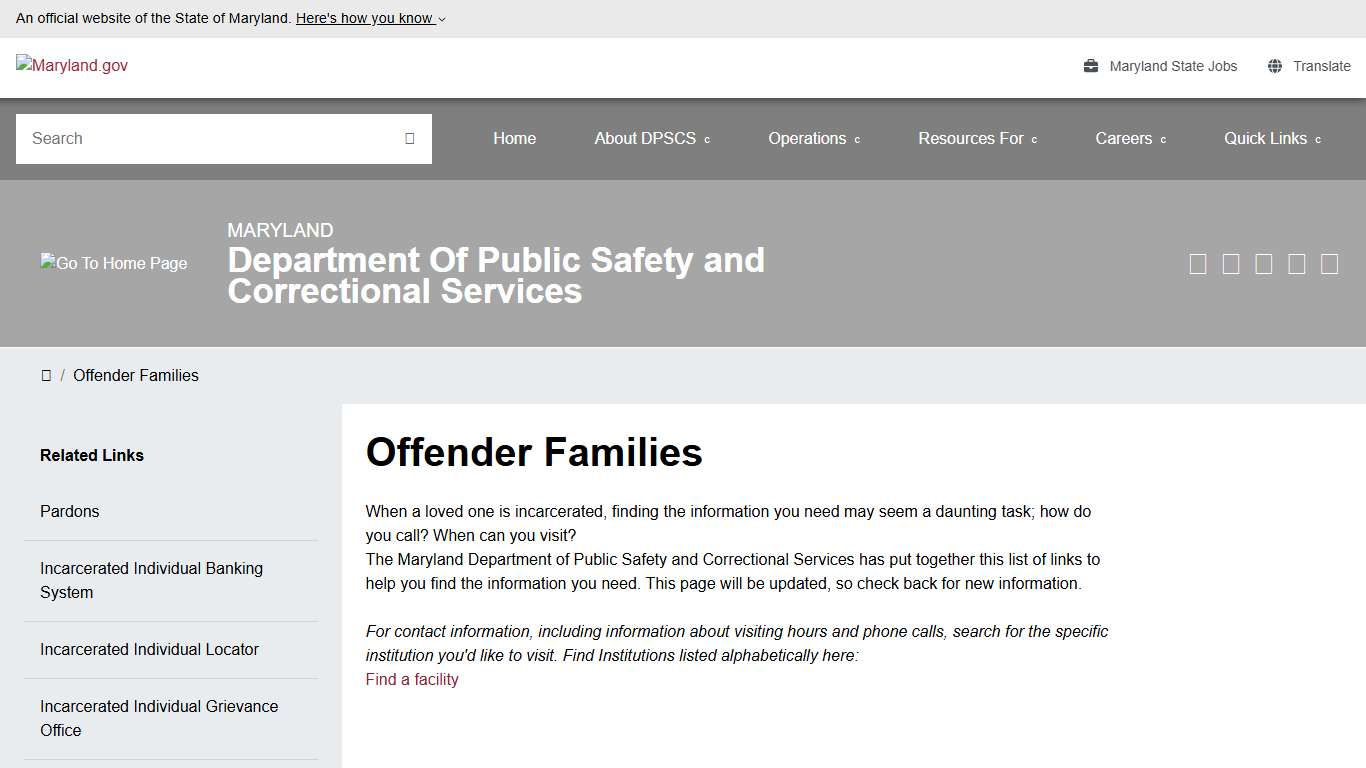Screen dimensions: 1366x768
Task: Open the last social media icon
Action: click(1329, 263)
